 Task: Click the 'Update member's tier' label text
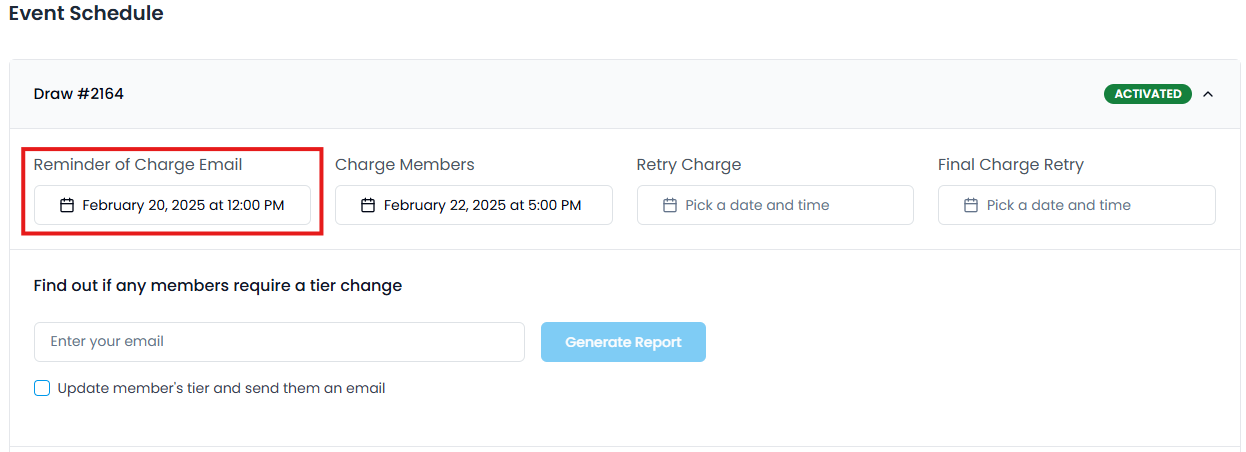click(221, 388)
